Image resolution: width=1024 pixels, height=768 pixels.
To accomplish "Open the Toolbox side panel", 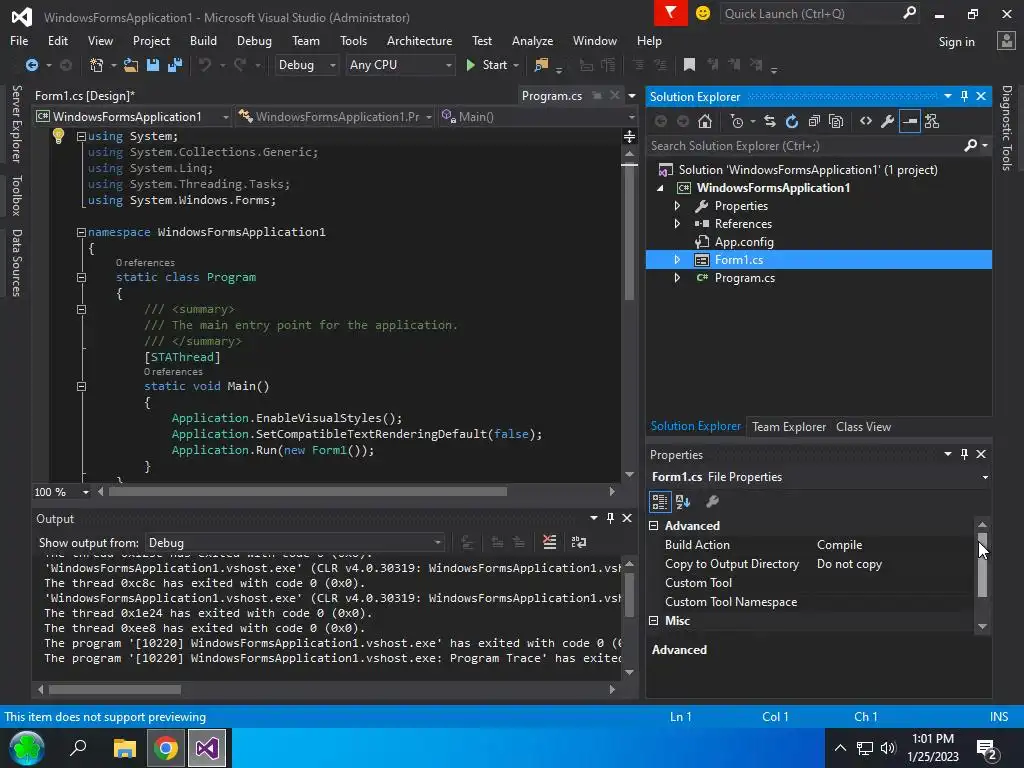I will click(x=16, y=195).
